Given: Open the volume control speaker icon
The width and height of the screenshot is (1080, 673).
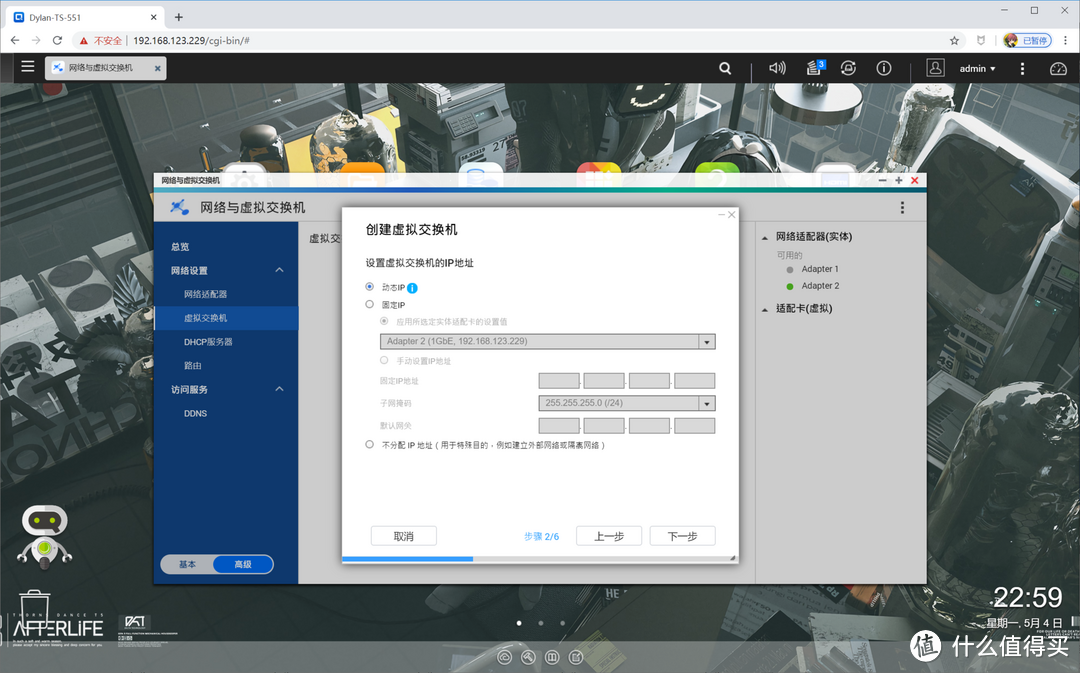Looking at the screenshot, I should (777, 68).
